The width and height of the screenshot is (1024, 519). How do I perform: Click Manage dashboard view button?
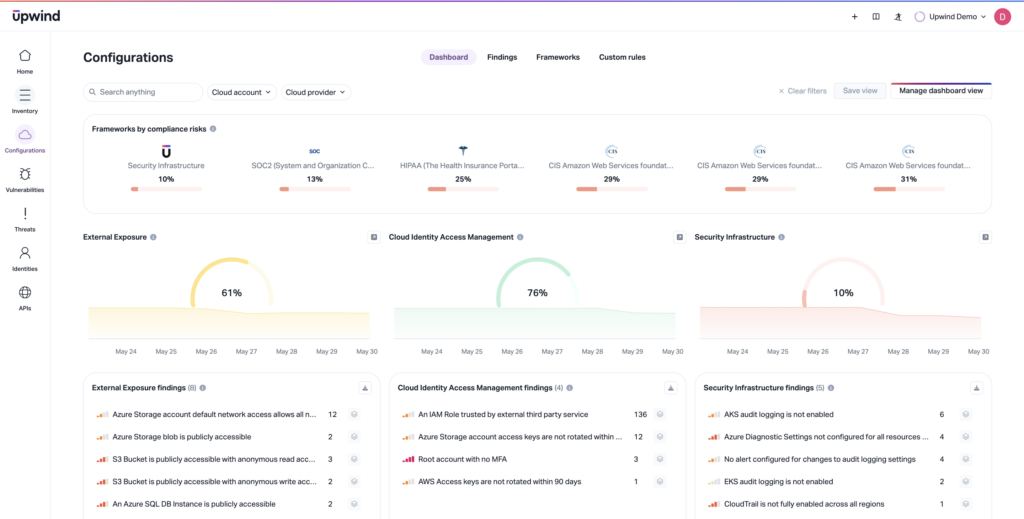pyautogui.click(x=941, y=91)
